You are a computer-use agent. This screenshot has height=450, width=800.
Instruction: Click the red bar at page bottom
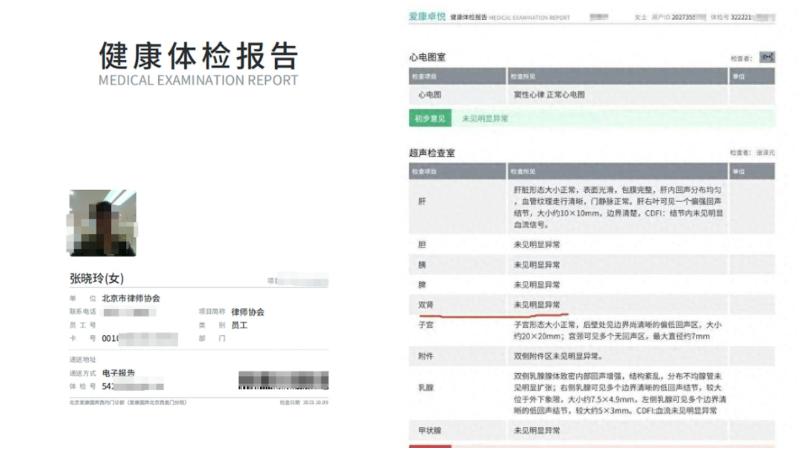590,446
